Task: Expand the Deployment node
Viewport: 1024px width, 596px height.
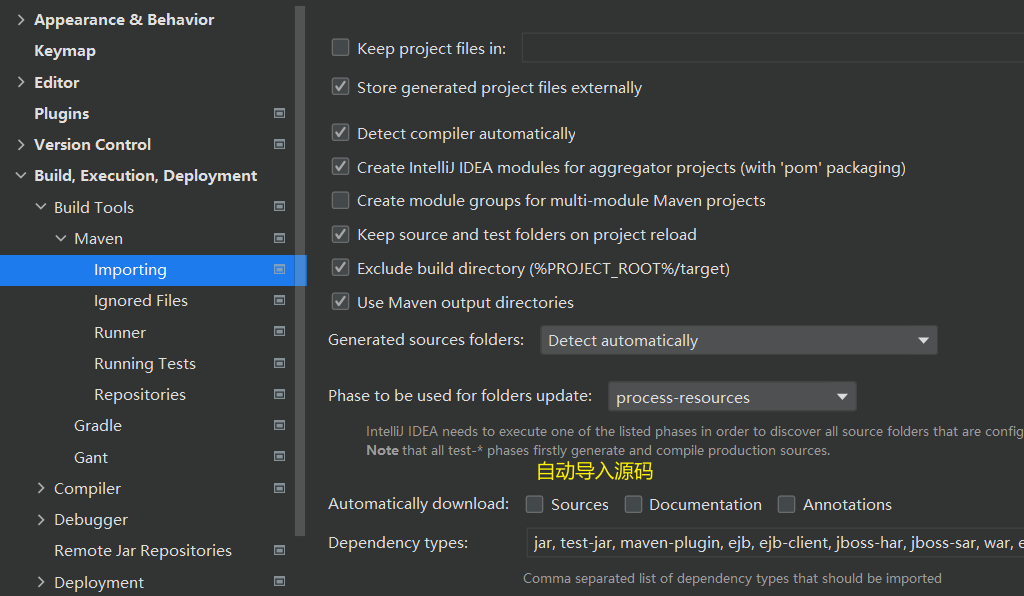Action: tap(40, 582)
